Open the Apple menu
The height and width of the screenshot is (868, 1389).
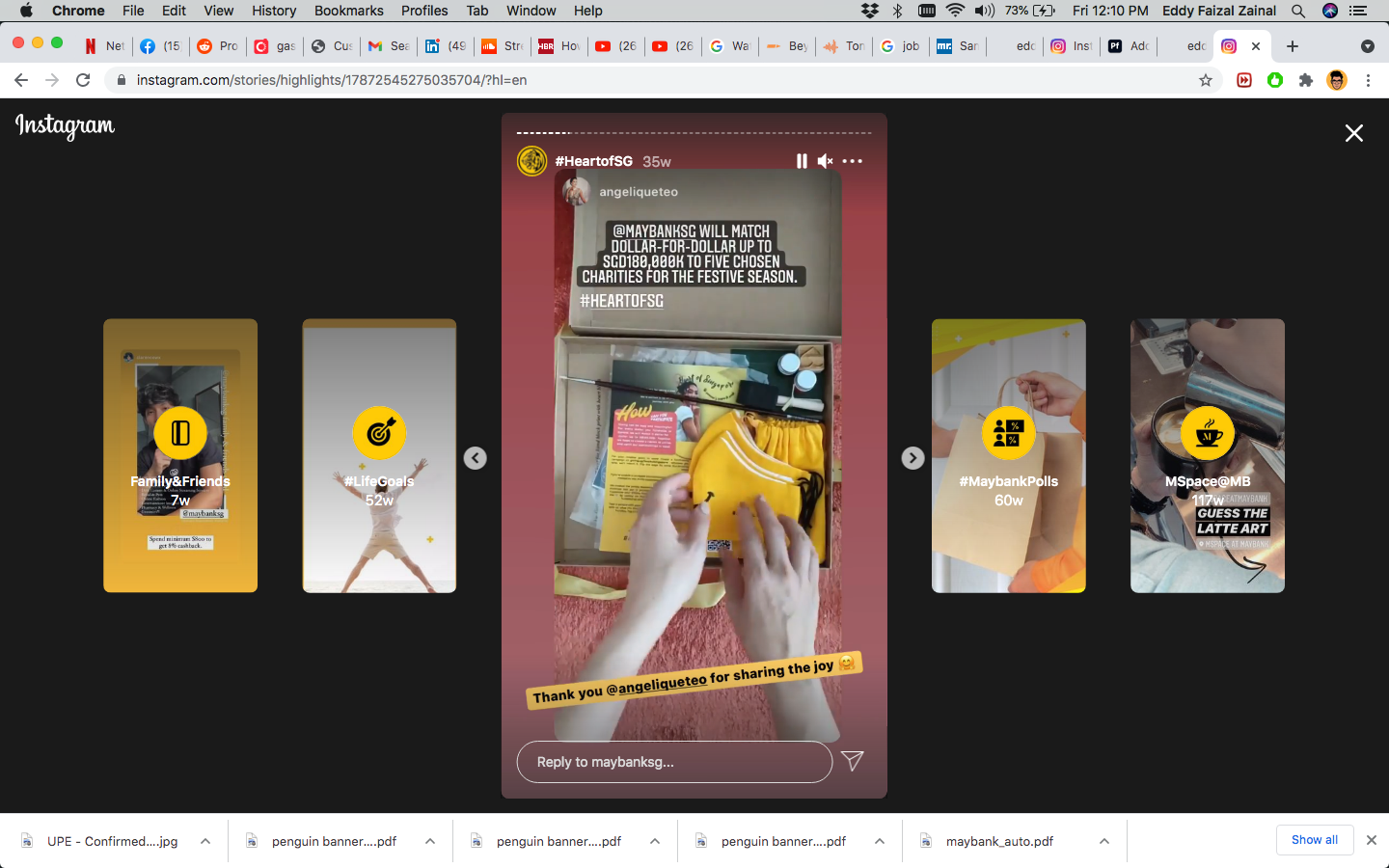(26, 11)
